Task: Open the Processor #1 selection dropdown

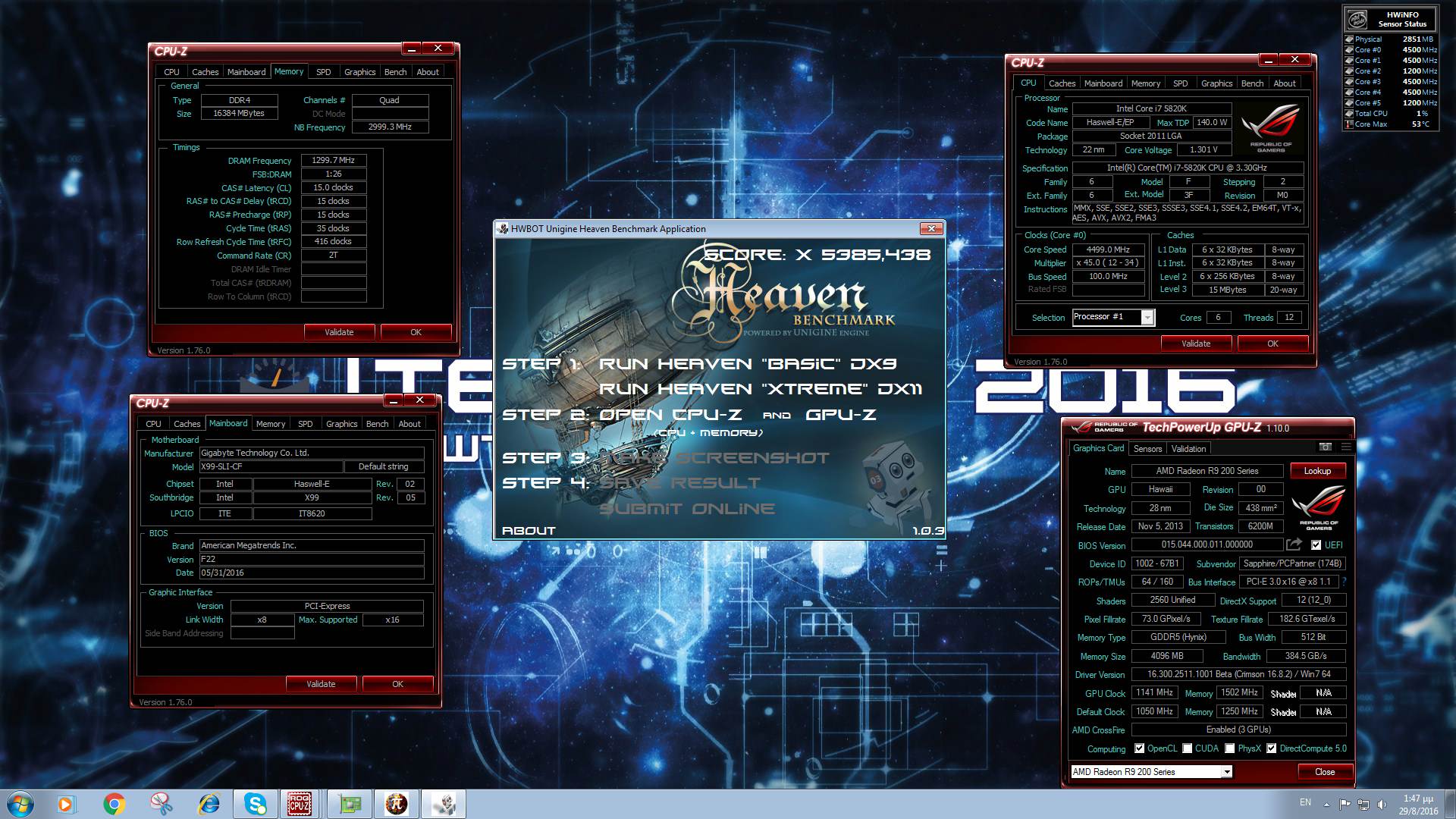Action: (1148, 318)
